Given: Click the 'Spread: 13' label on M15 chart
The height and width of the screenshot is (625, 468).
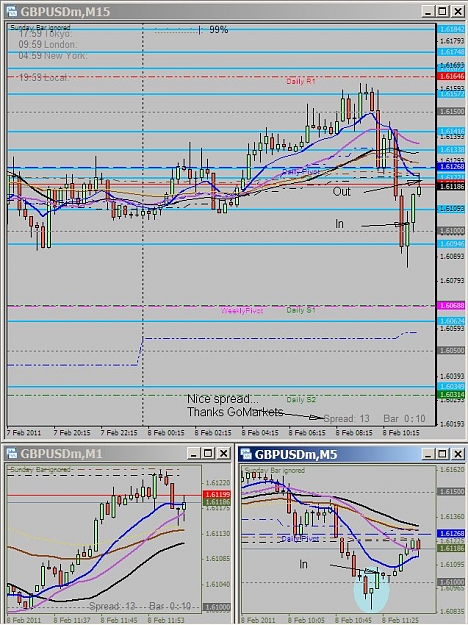Looking at the screenshot, I should tap(346, 419).
